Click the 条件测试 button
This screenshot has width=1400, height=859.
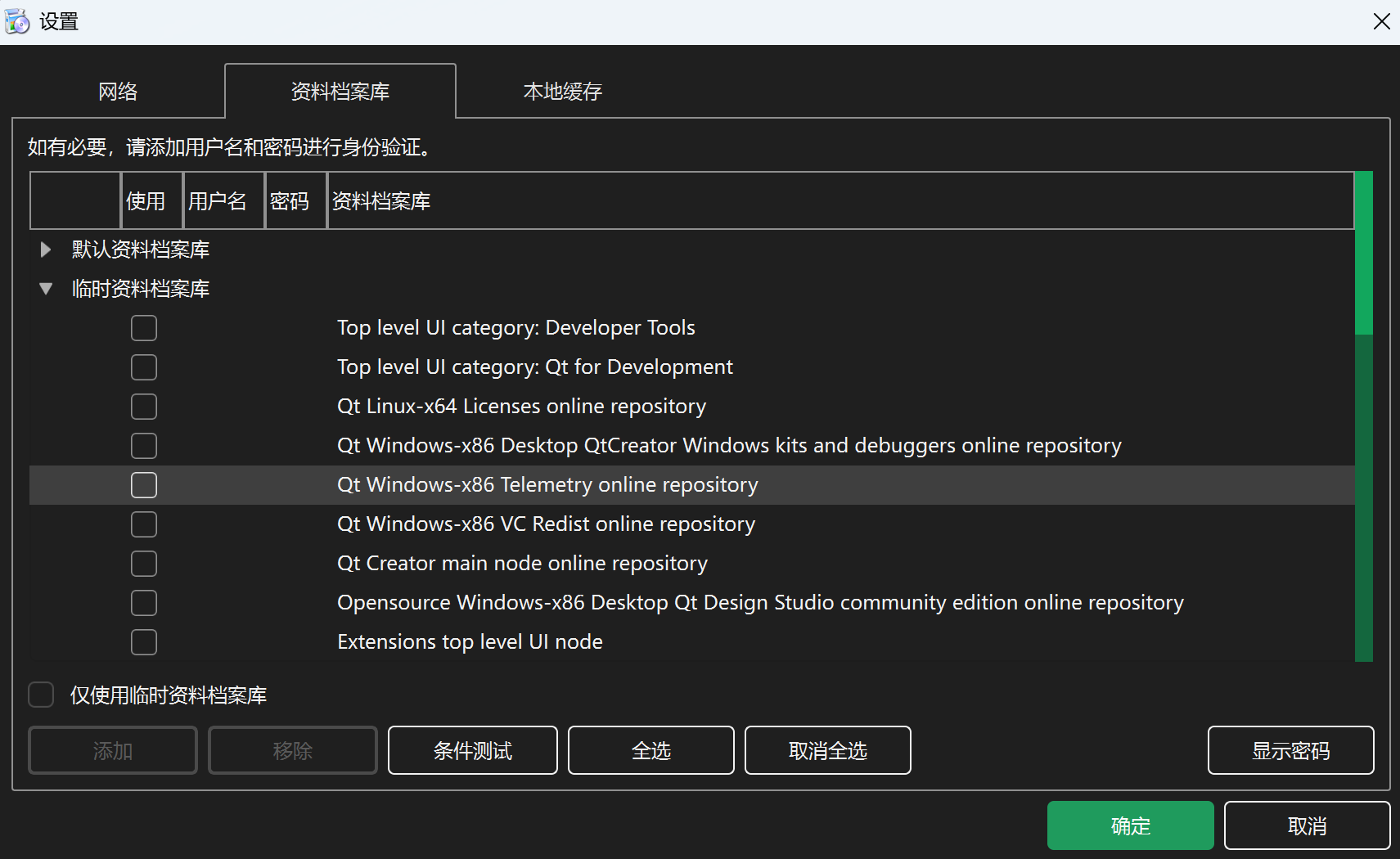pyautogui.click(x=473, y=750)
